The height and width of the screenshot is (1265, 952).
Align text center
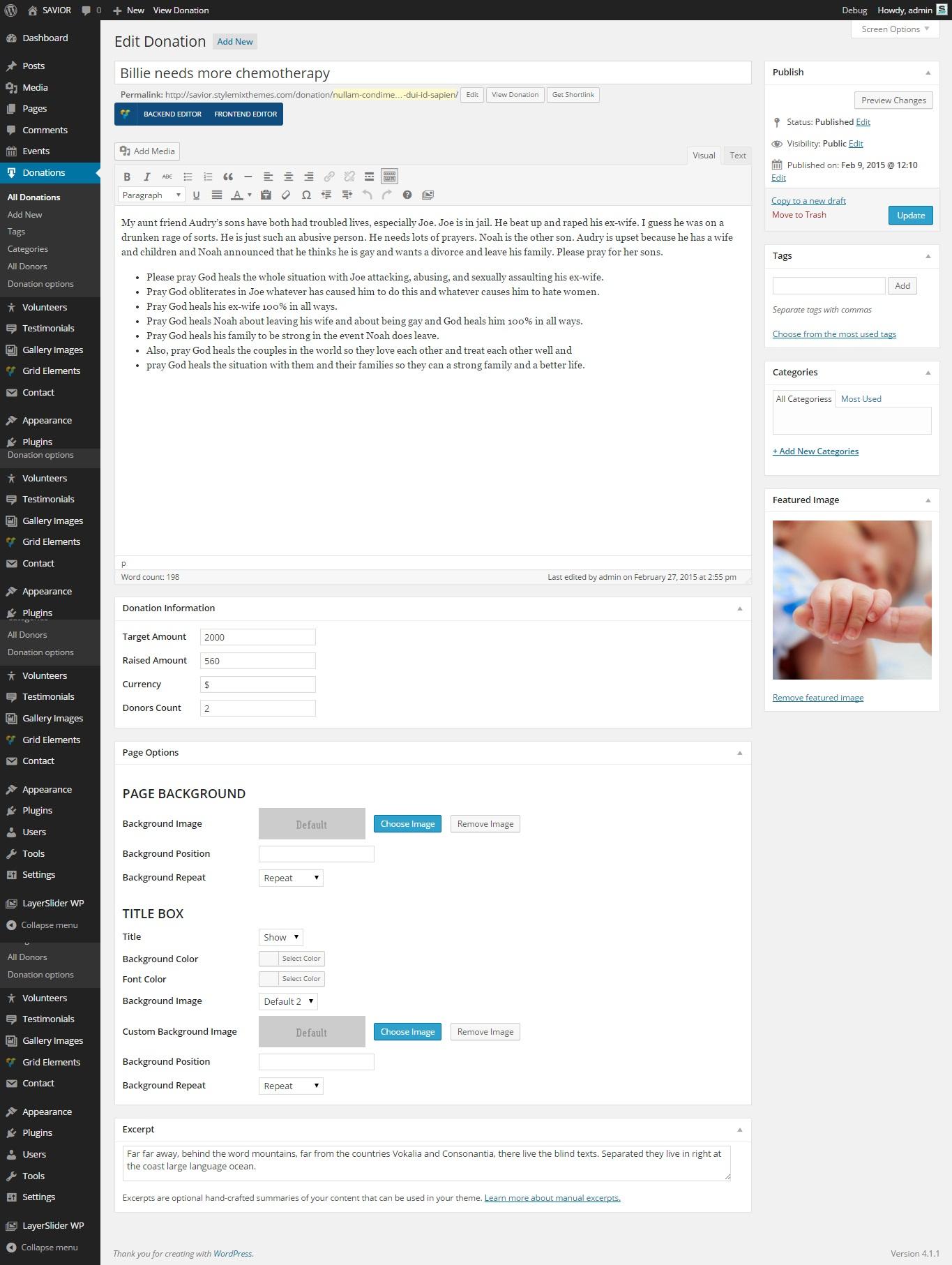point(288,177)
